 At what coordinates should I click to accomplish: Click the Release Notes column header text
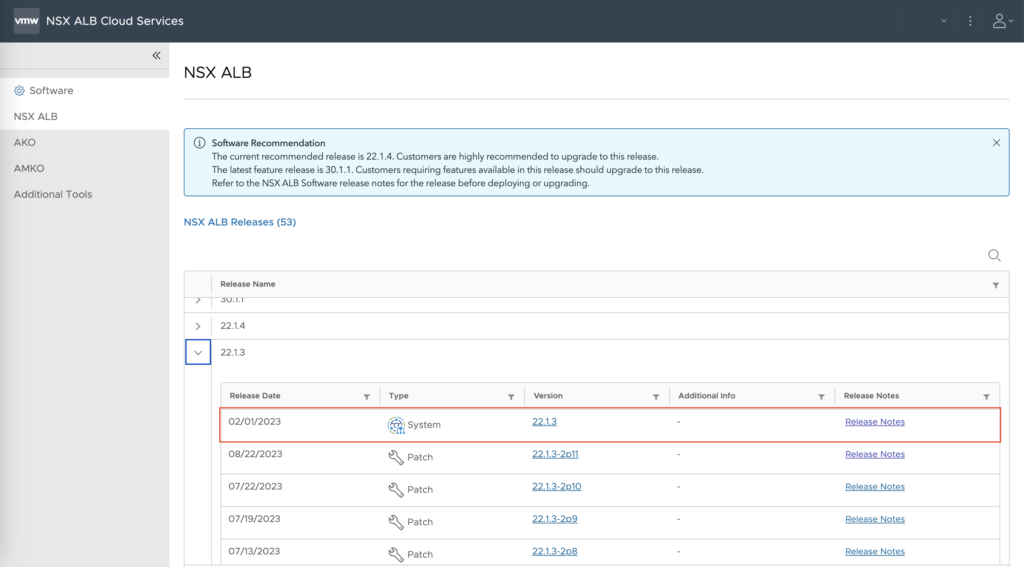click(x=871, y=396)
